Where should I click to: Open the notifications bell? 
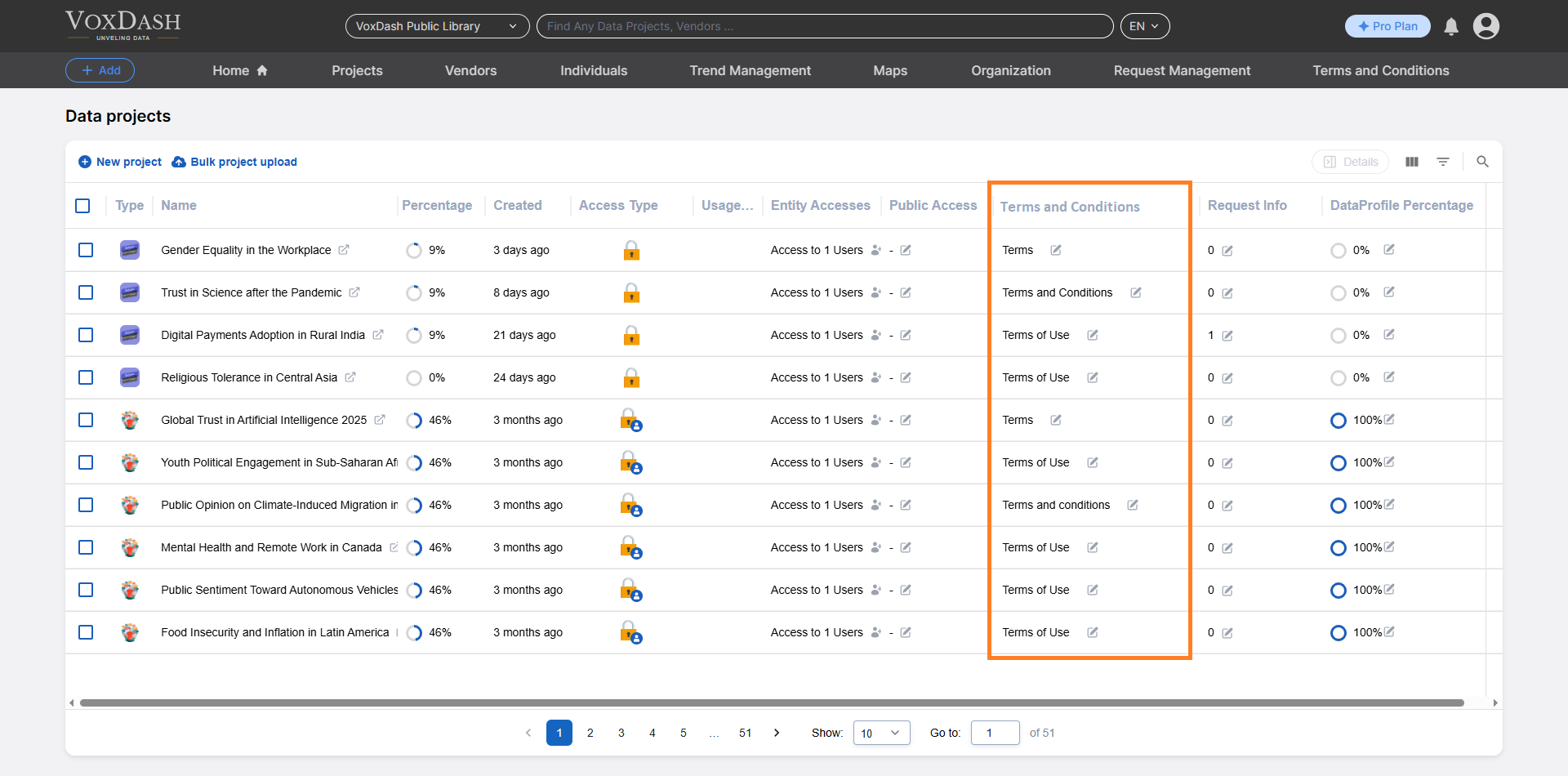[1451, 27]
